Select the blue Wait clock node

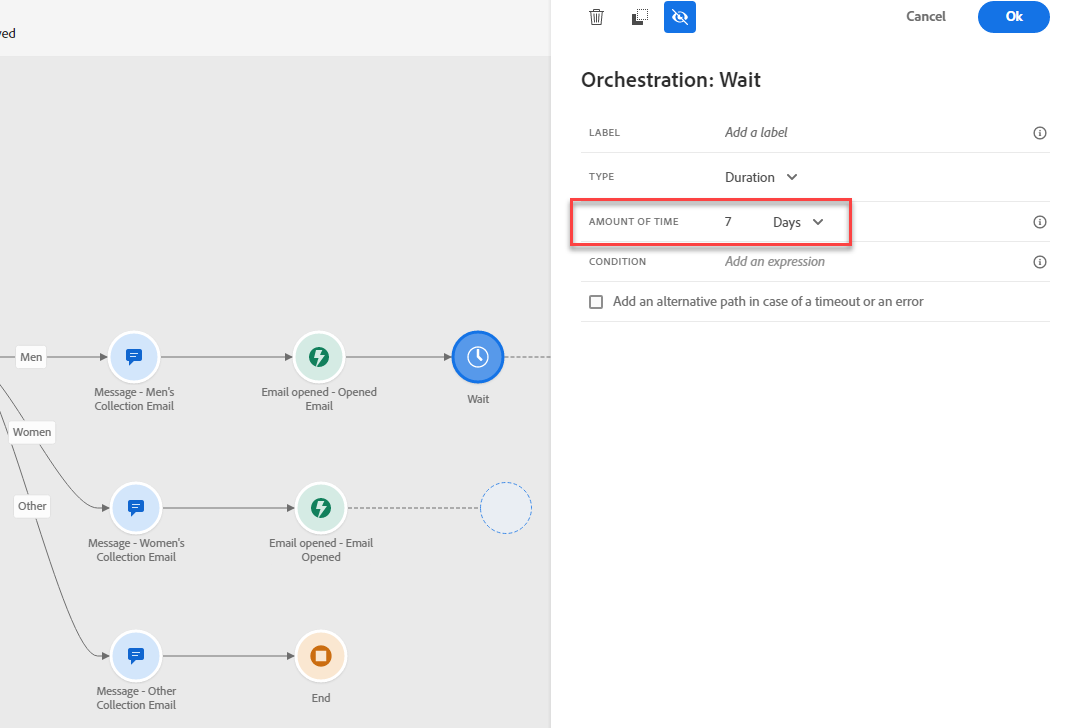[477, 357]
